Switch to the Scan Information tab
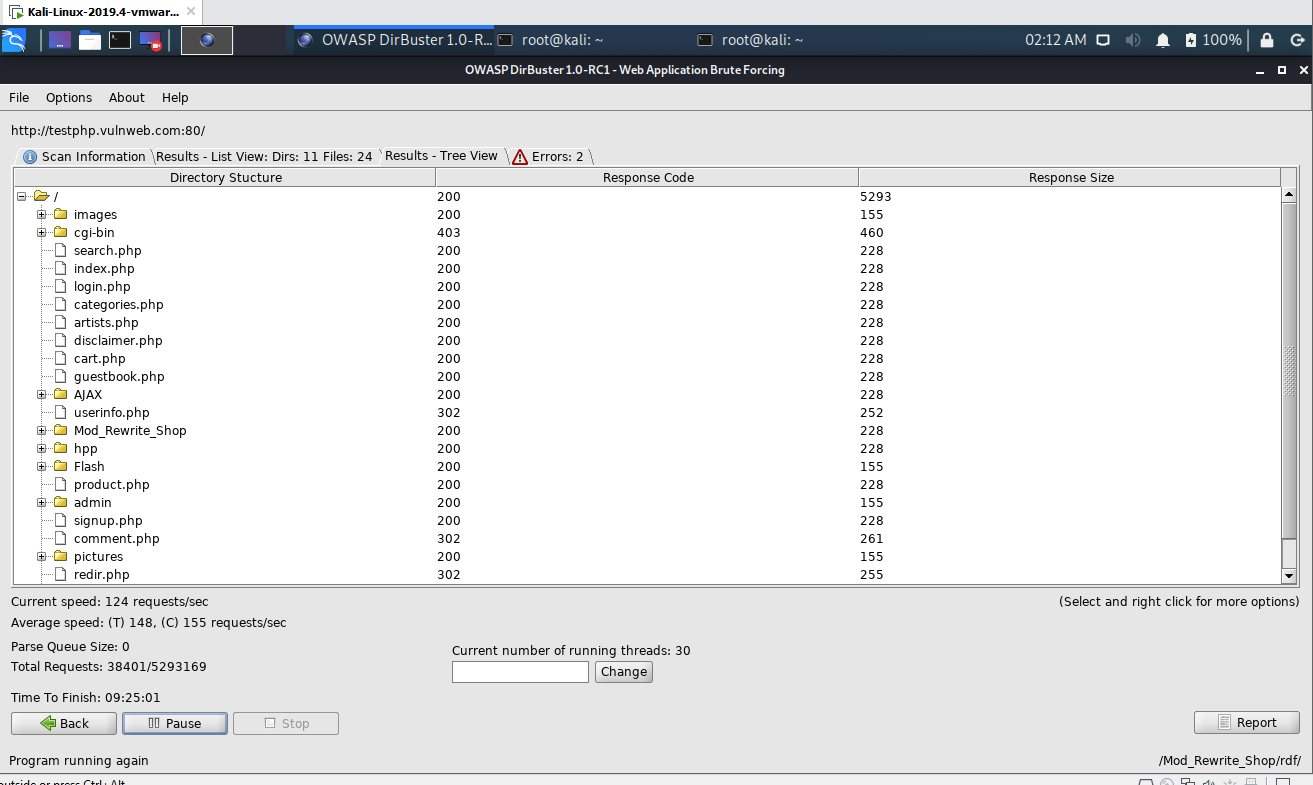Viewport: 1313px width, 785px height. (x=84, y=156)
